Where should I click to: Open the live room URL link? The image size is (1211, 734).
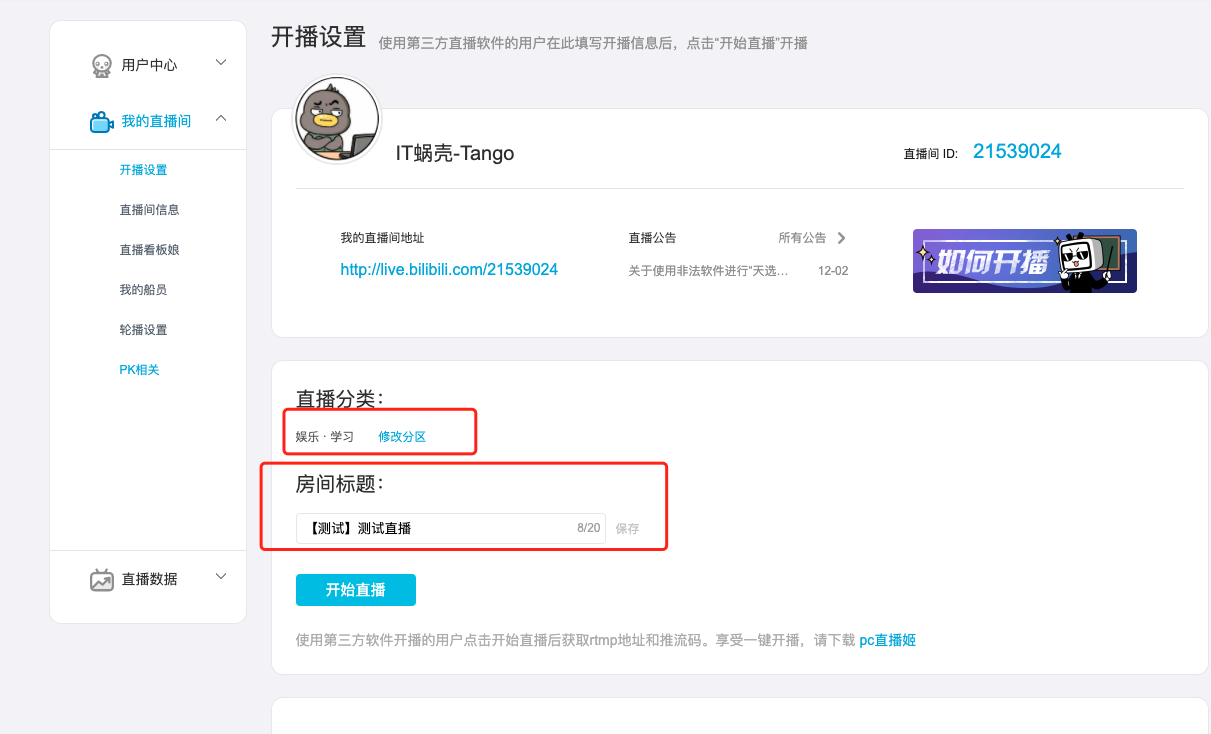coord(448,269)
